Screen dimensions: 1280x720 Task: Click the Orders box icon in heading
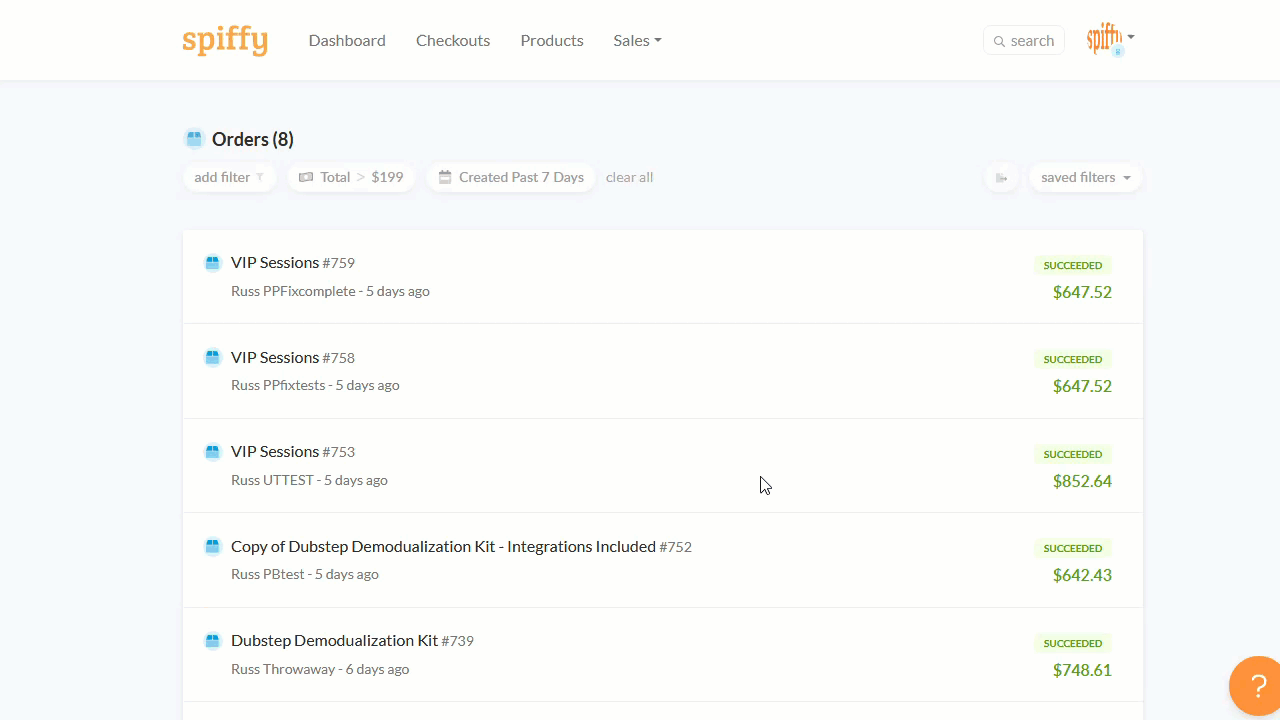point(194,139)
